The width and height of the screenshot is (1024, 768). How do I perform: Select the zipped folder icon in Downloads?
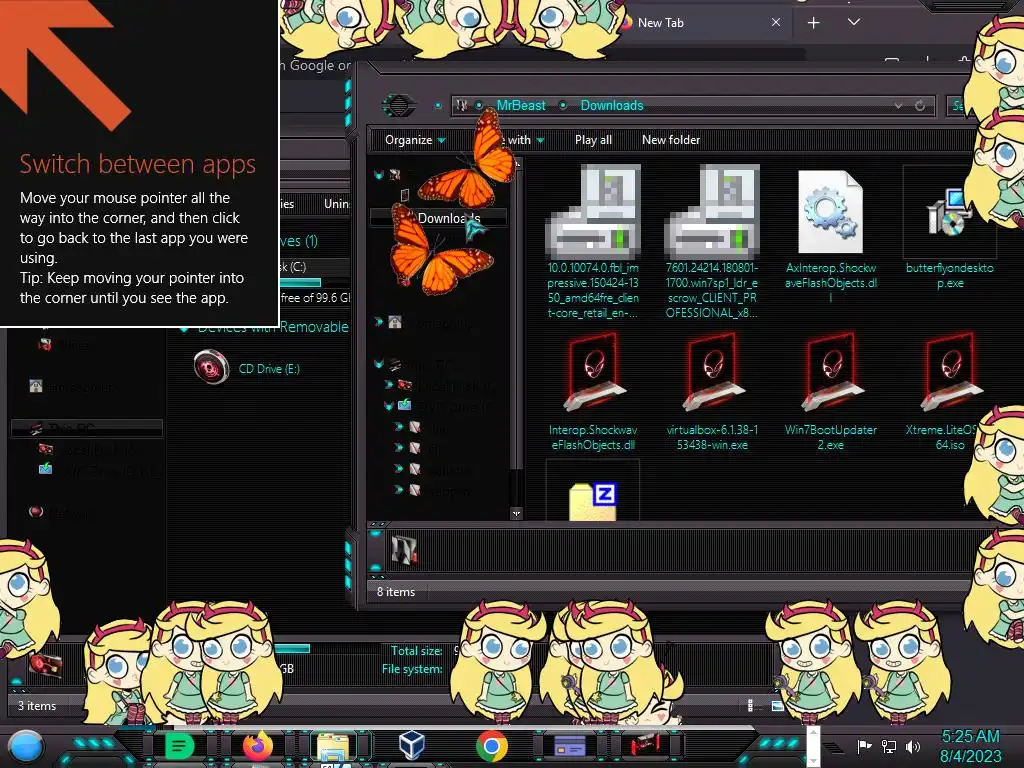(x=593, y=502)
